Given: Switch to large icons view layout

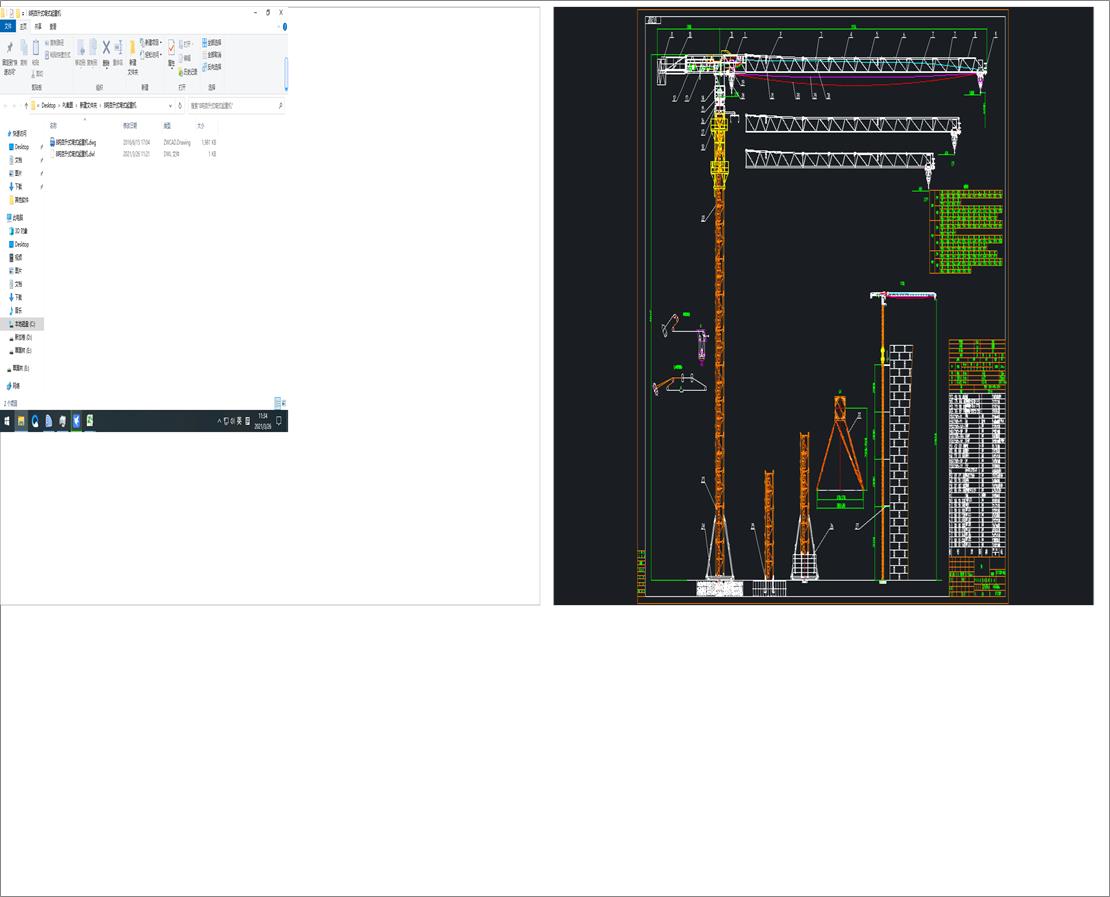Looking at the screenshot, I should 284,403.
